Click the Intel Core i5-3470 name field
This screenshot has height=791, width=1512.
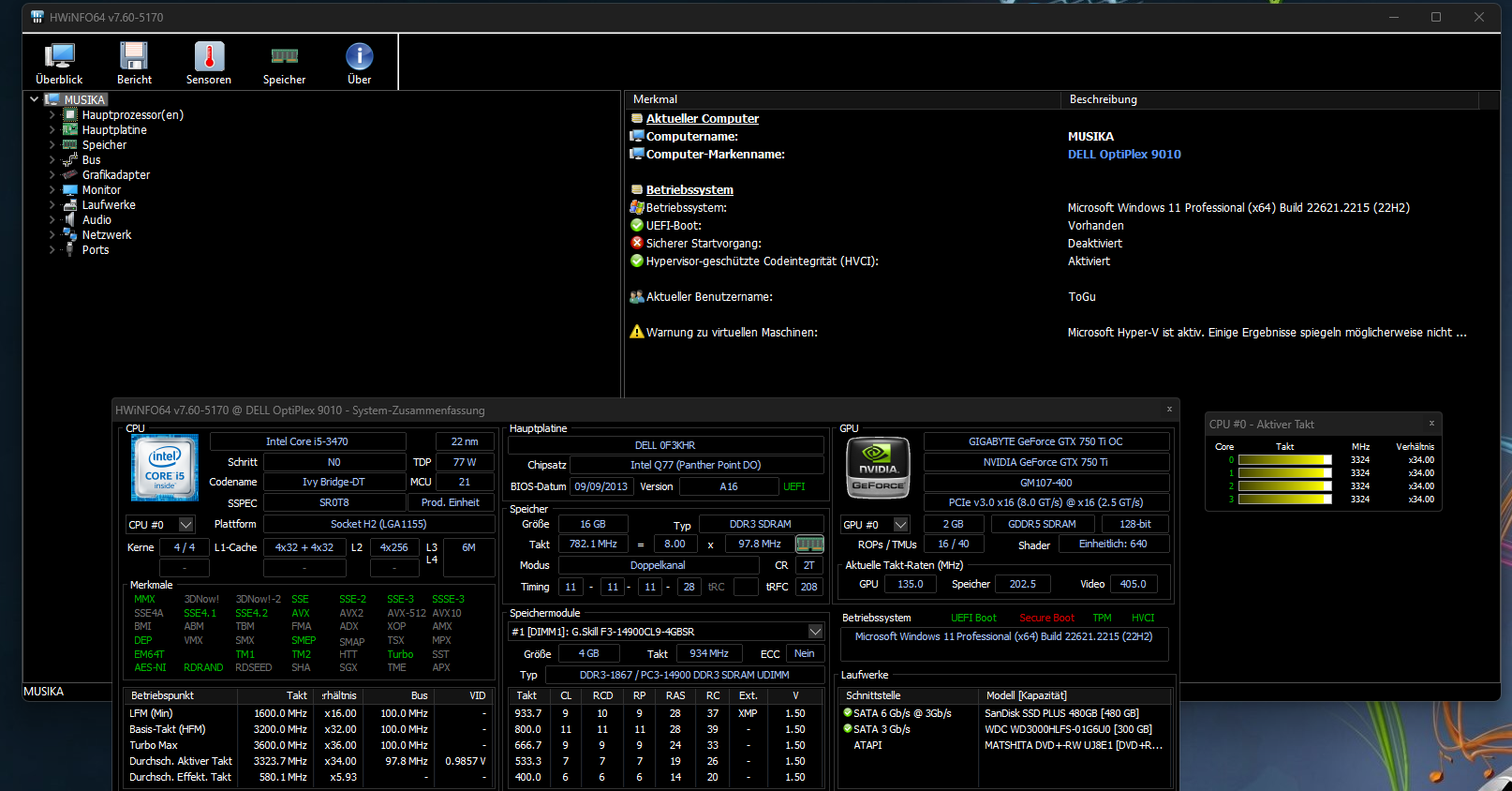307,441
